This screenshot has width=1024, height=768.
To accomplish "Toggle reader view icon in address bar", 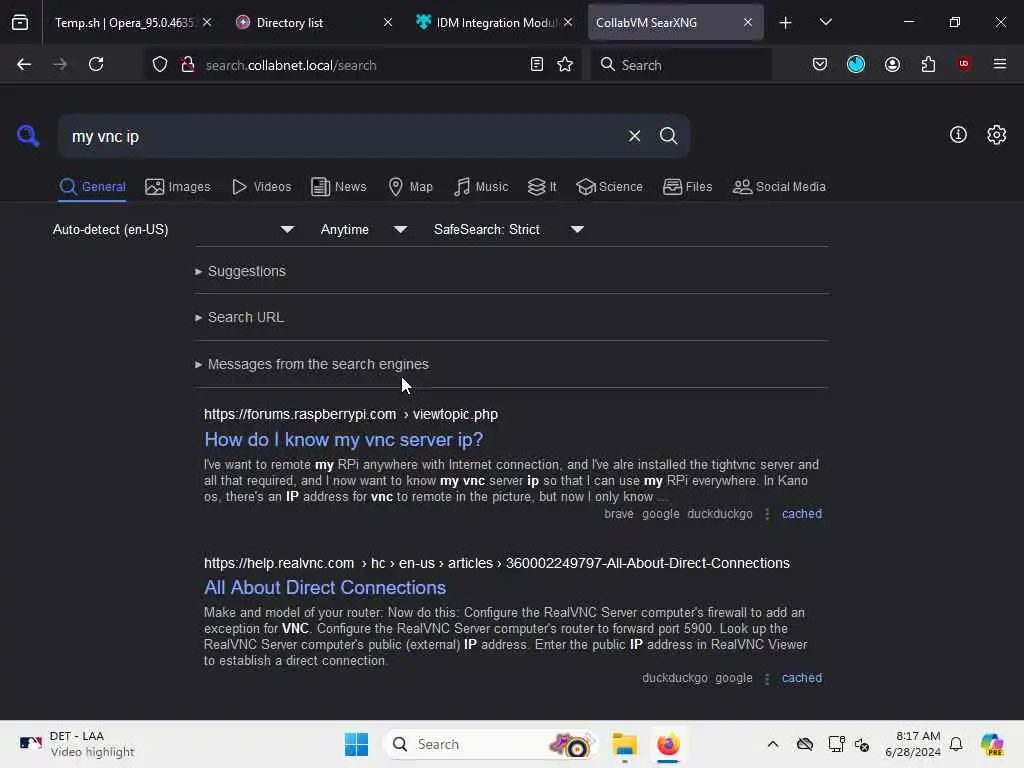I will click(537, 64).
